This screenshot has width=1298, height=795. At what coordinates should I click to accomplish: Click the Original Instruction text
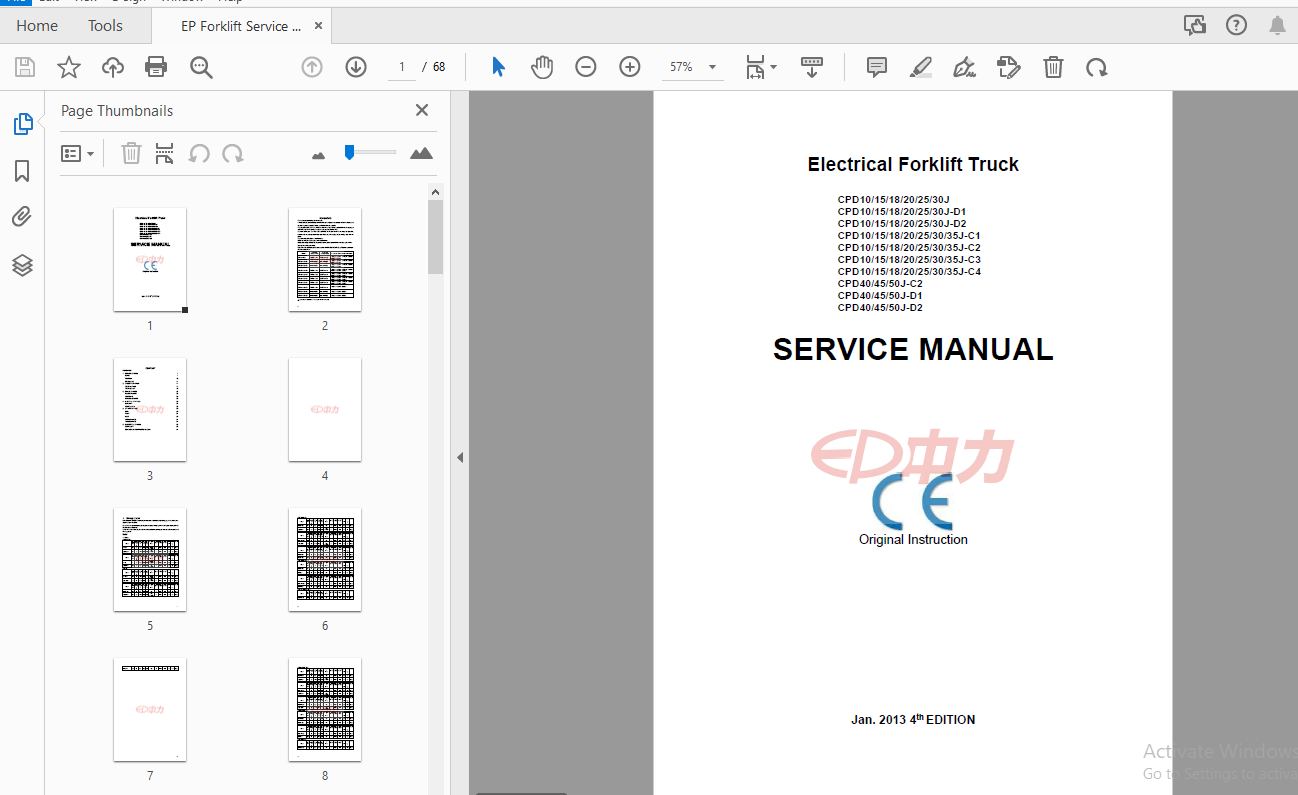pos(913,539)
